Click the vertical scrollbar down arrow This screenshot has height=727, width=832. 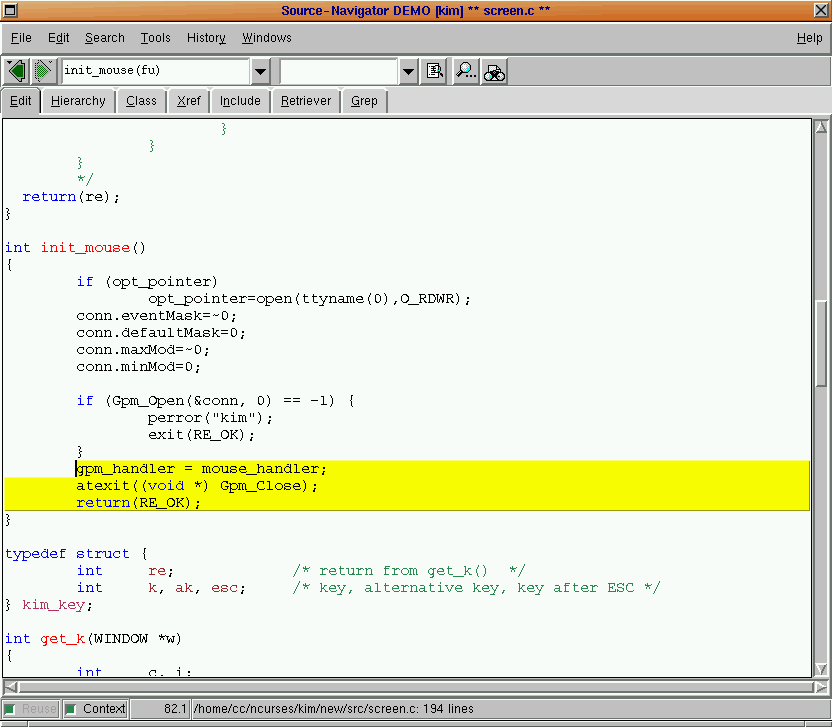821,669
